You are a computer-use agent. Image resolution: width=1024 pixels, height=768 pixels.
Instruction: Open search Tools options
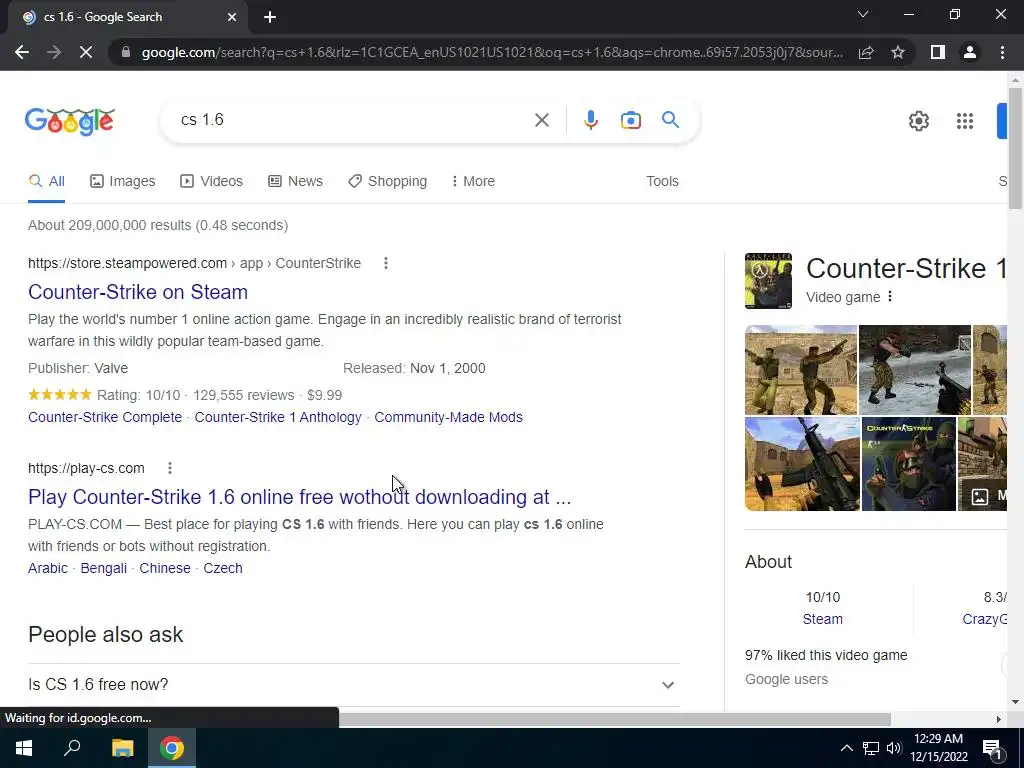662,182
